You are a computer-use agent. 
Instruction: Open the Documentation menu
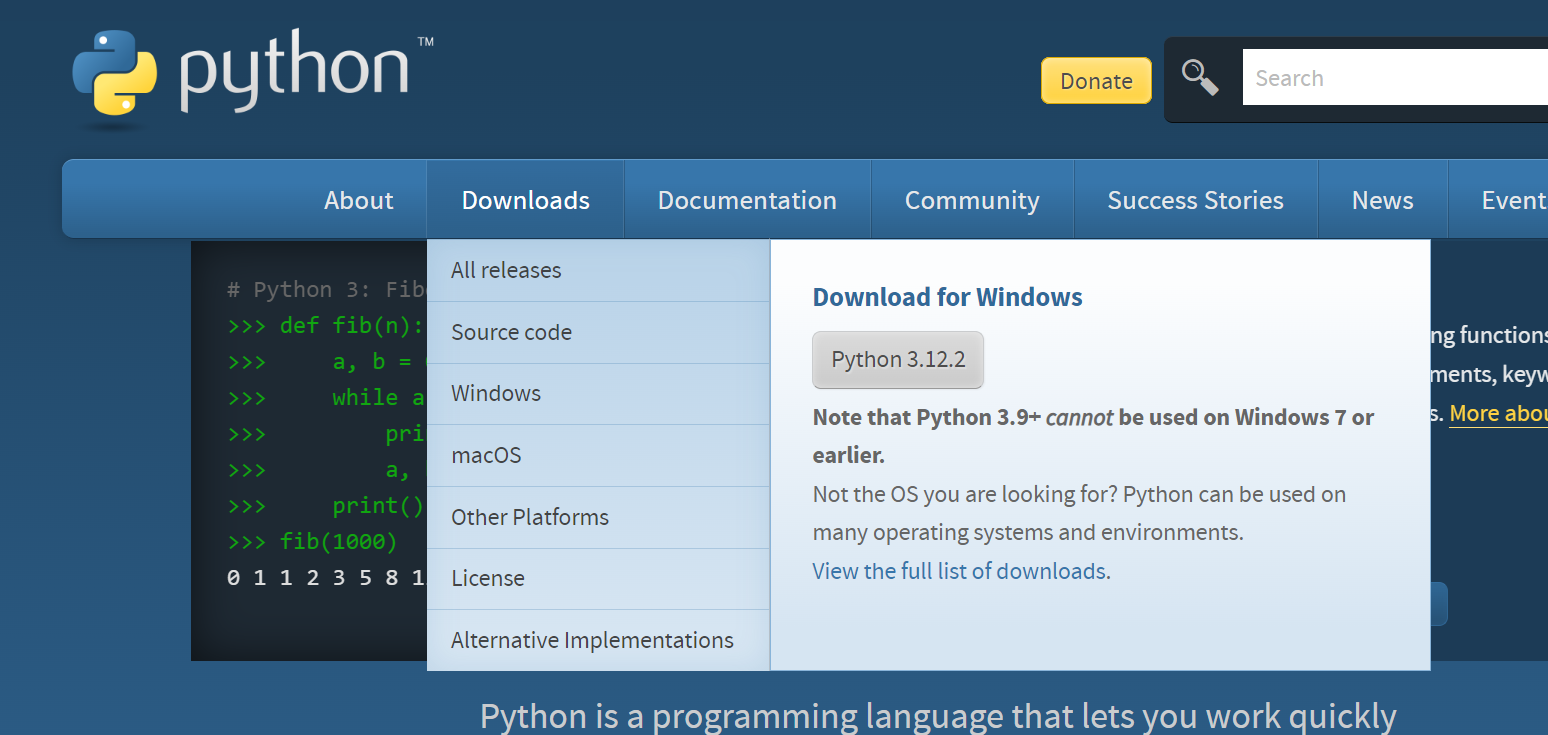747,200
